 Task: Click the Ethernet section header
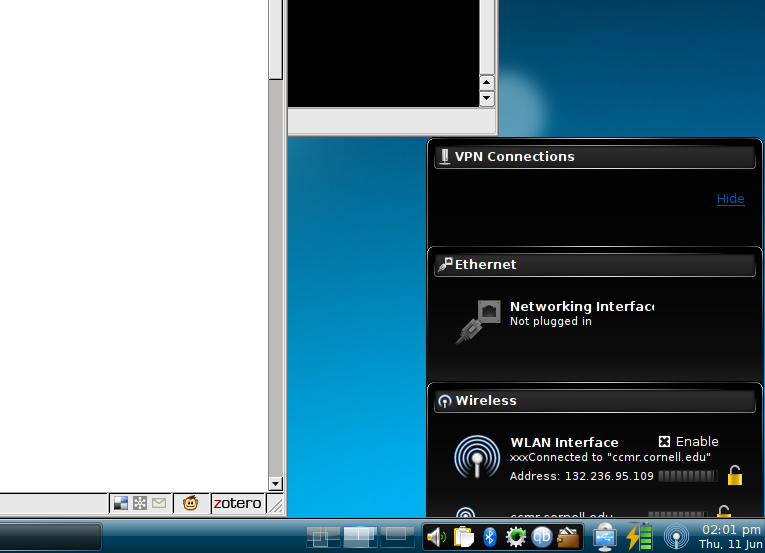[595, 265]
